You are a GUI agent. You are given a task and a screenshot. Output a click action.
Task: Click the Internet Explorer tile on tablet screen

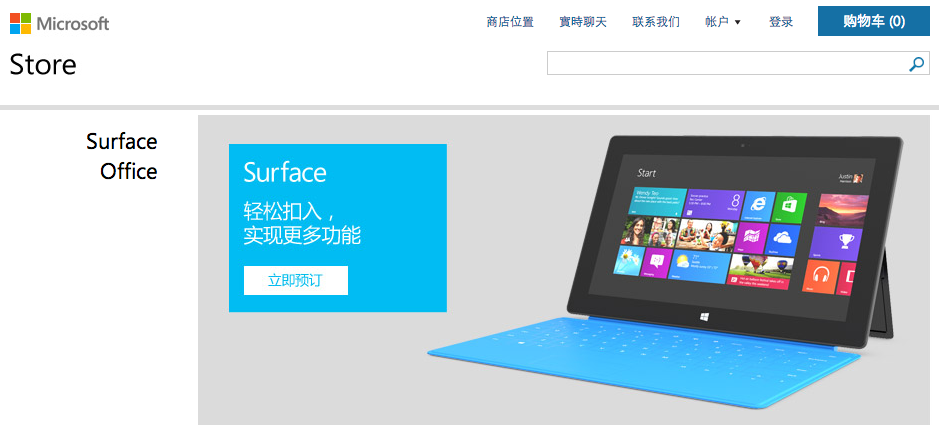click(x=758, y=206)
